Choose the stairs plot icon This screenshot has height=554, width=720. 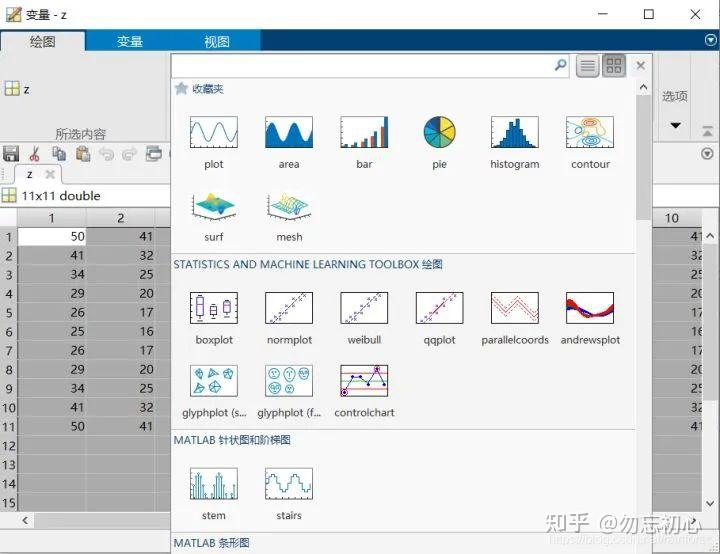click(x=289, y=484)
